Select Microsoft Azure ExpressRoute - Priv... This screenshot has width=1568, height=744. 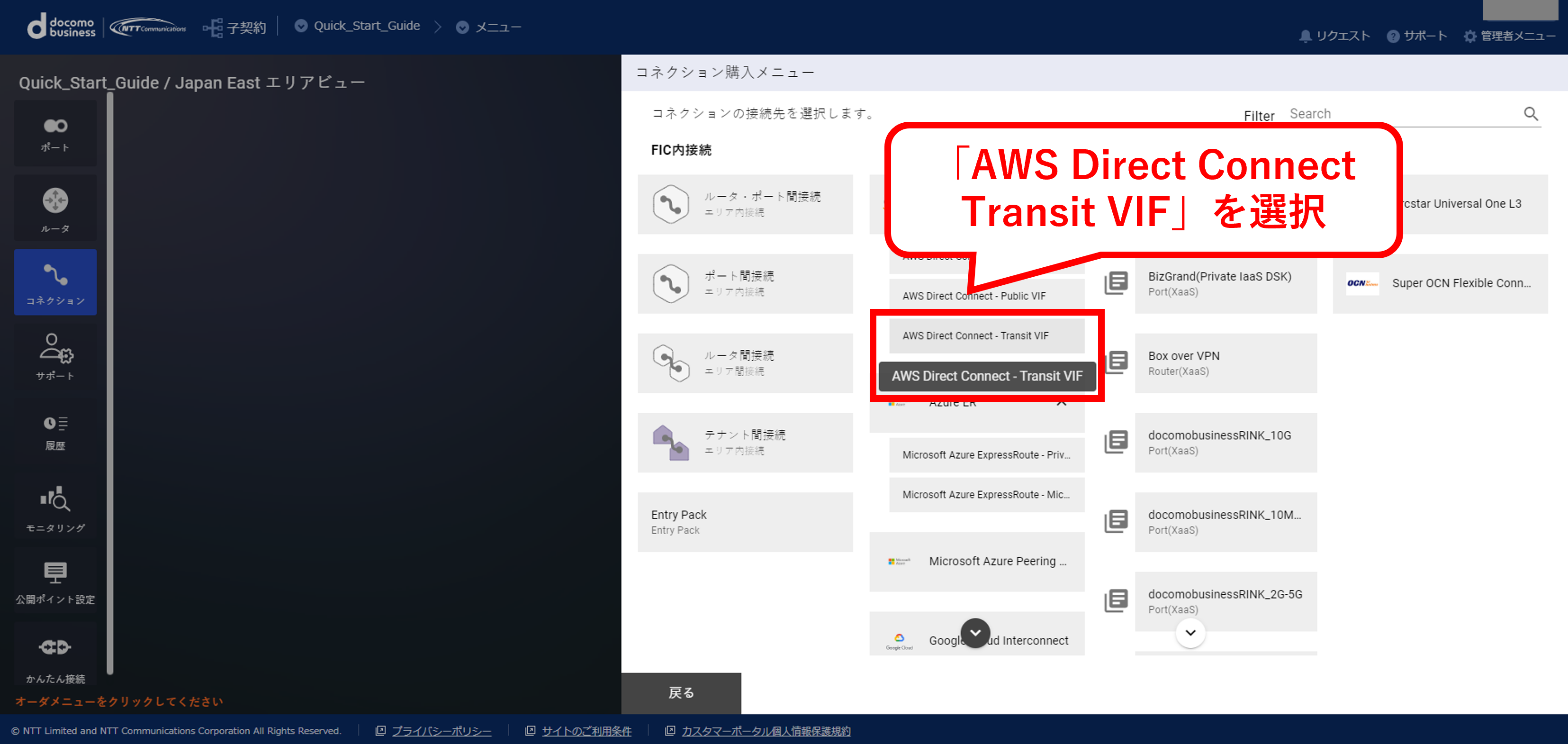[x=987, y=455]
